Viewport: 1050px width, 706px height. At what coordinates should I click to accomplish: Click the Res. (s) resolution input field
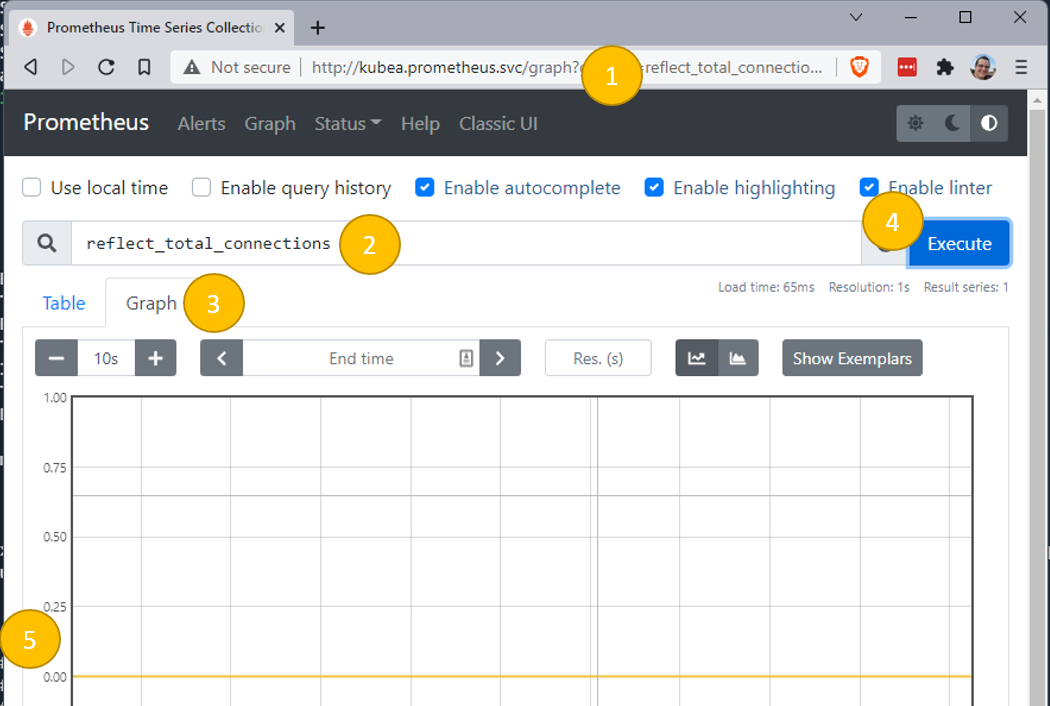pyautogui.click(x=598, y=358)
